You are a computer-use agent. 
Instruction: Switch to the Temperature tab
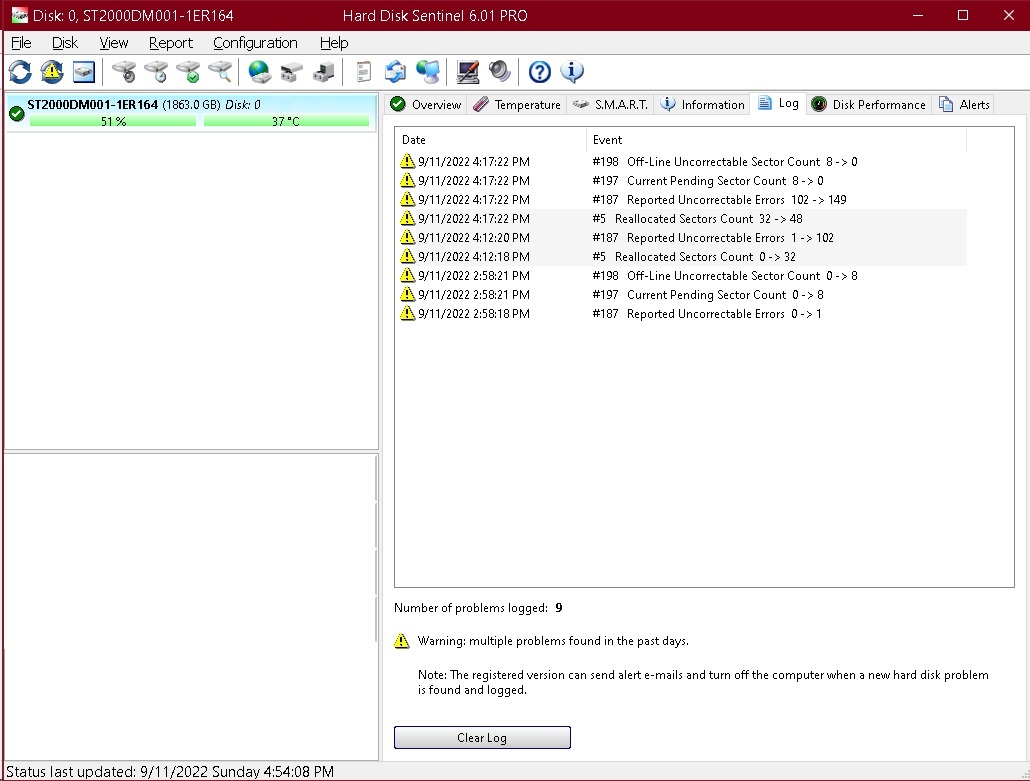(x=517, y=104)
